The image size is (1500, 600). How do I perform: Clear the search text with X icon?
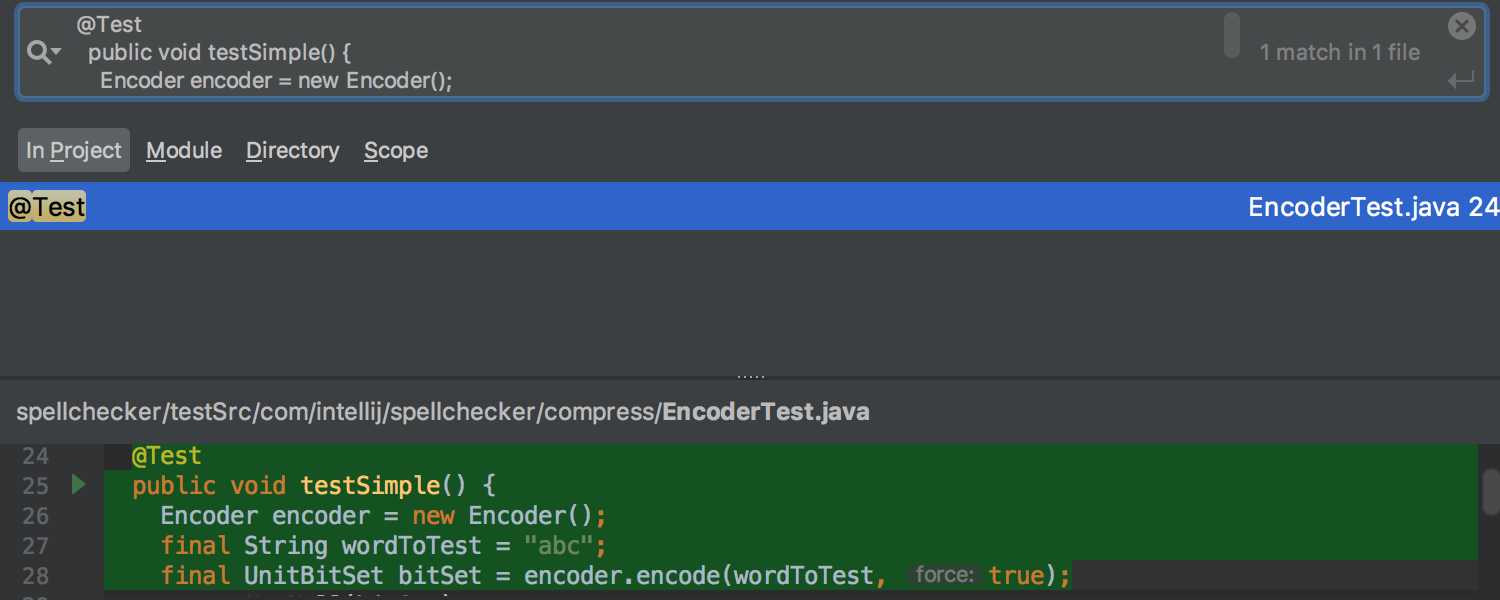pyautogui.click(x=1462, y=27)
